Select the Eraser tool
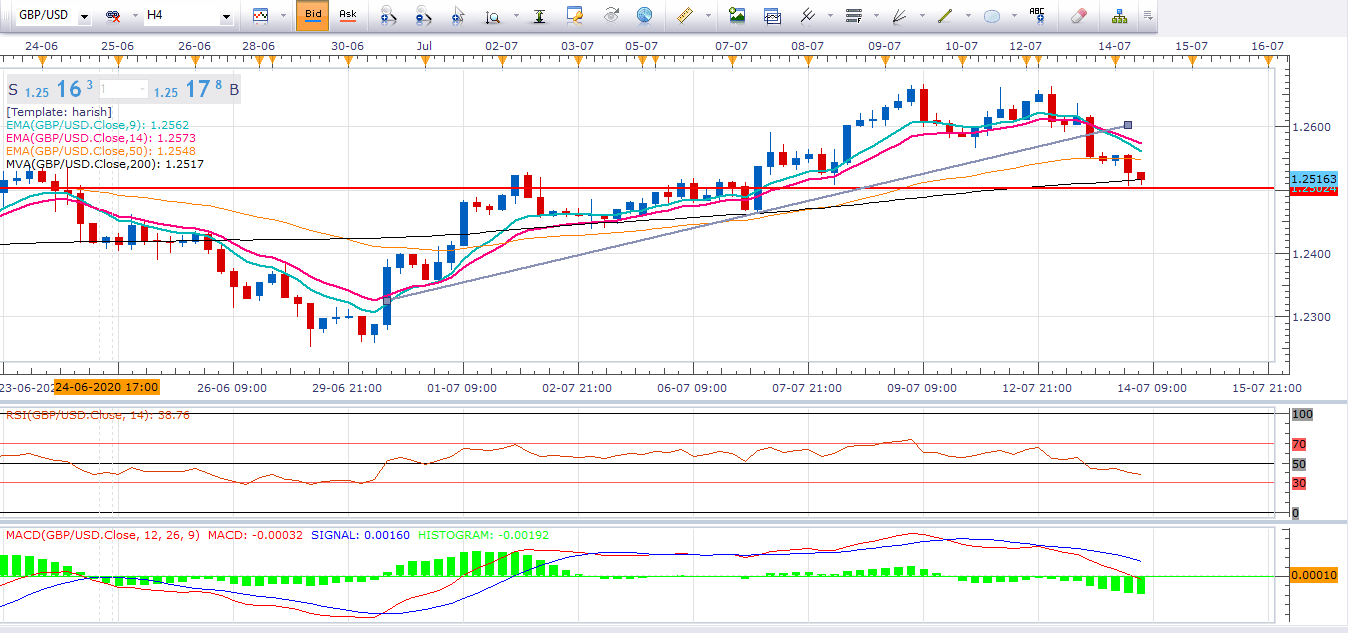 (1080, 14)
